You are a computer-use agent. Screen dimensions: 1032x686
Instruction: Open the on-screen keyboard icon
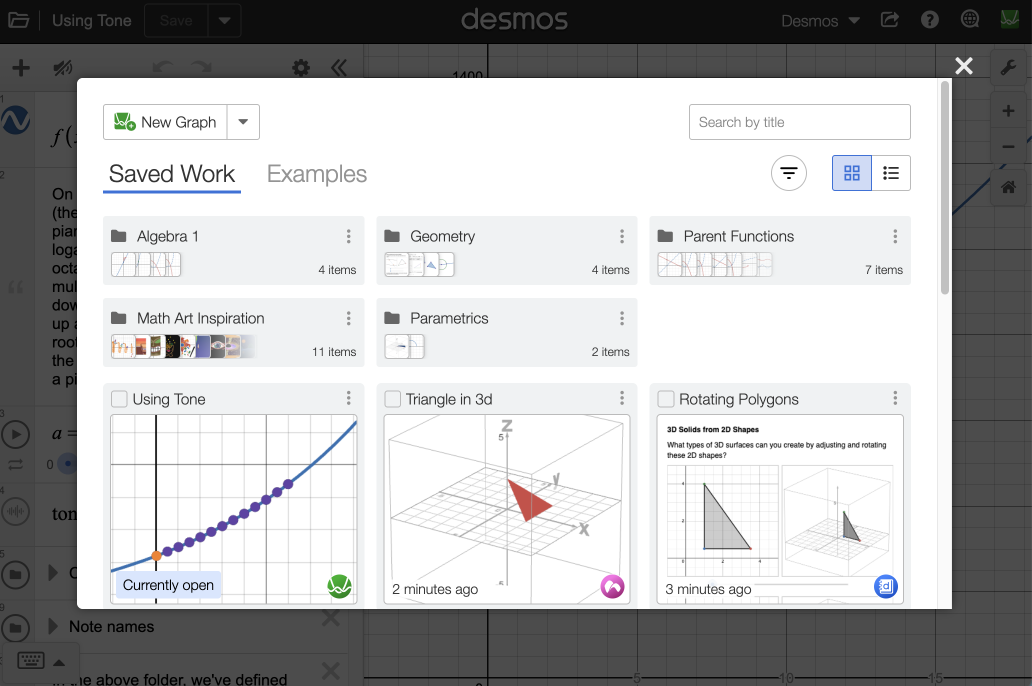(x=31, y=660)
